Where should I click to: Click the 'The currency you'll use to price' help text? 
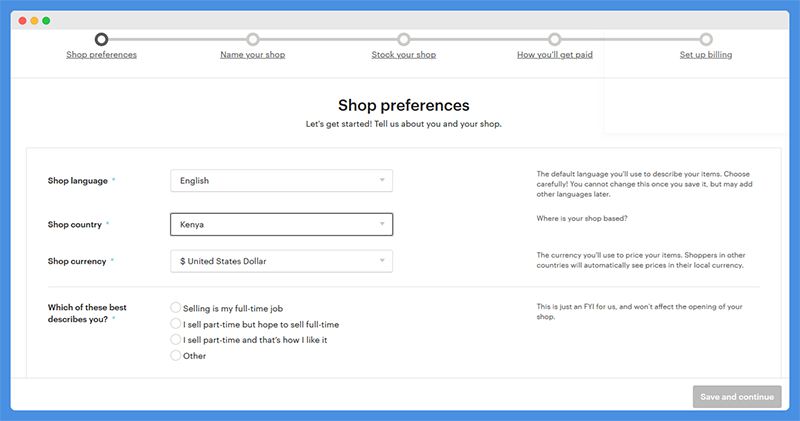(641, 260)
